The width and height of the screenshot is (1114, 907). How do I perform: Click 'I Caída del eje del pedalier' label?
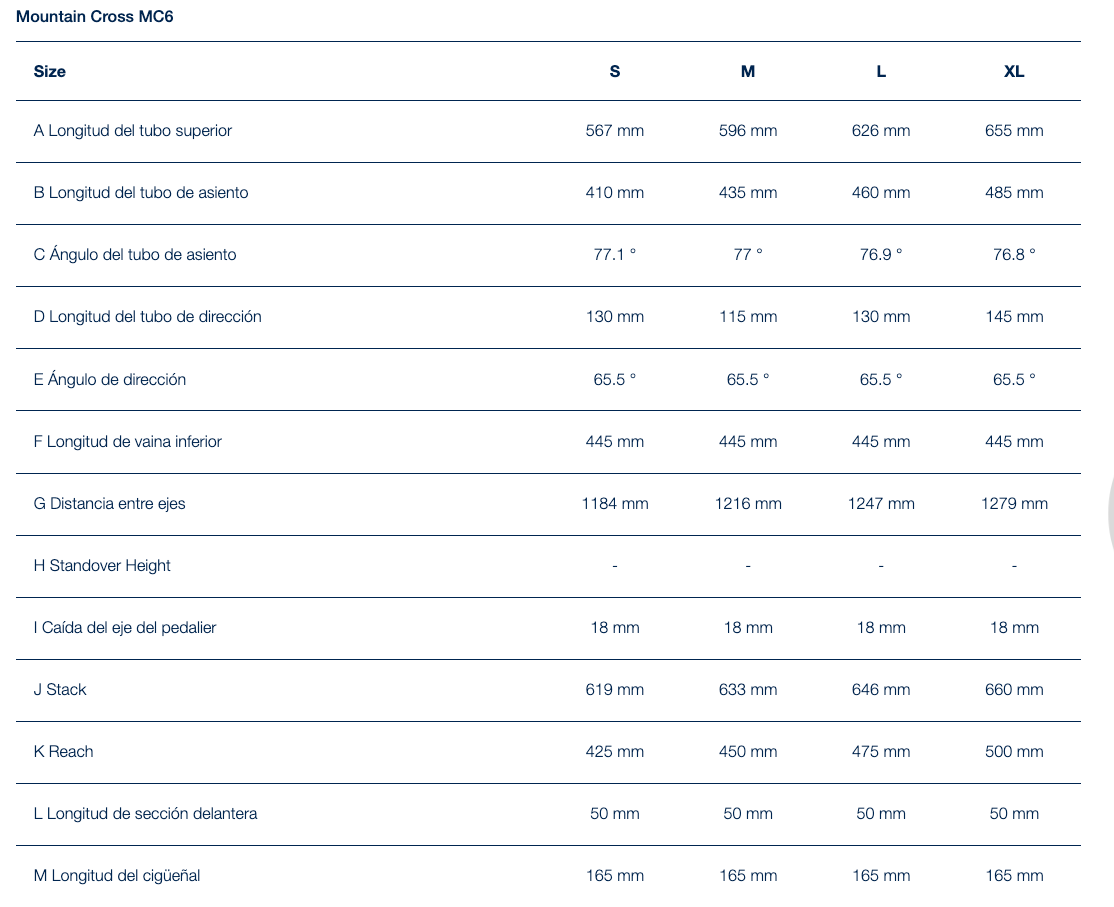click(x=125, y=628)
